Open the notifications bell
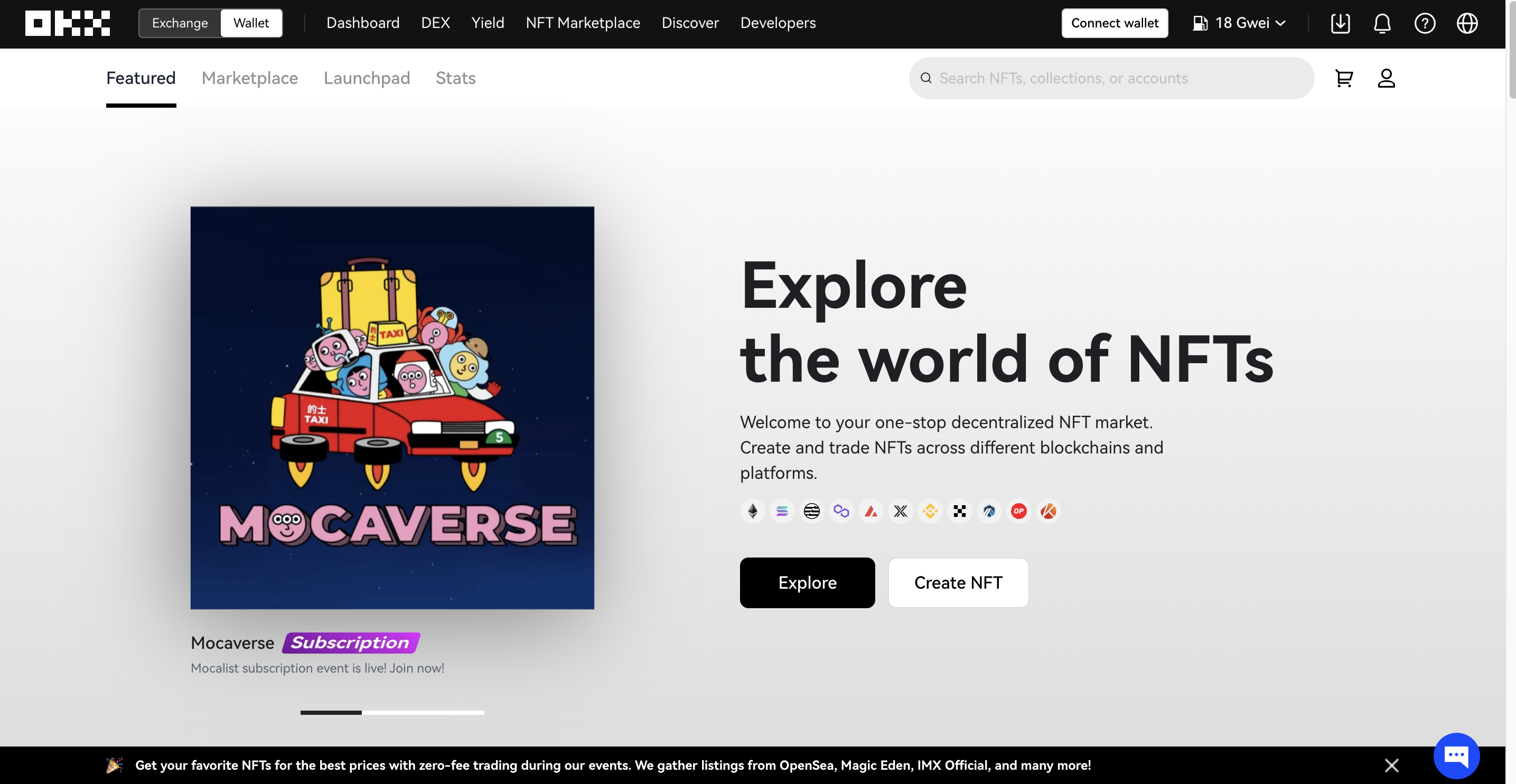1516x784 pixels. (x=1382, y=24)
